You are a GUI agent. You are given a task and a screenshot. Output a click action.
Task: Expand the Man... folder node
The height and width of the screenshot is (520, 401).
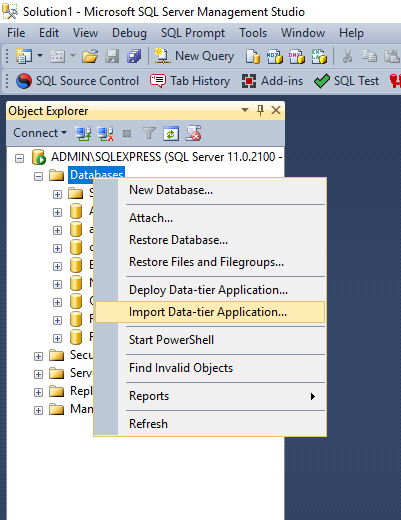point(38,410)
